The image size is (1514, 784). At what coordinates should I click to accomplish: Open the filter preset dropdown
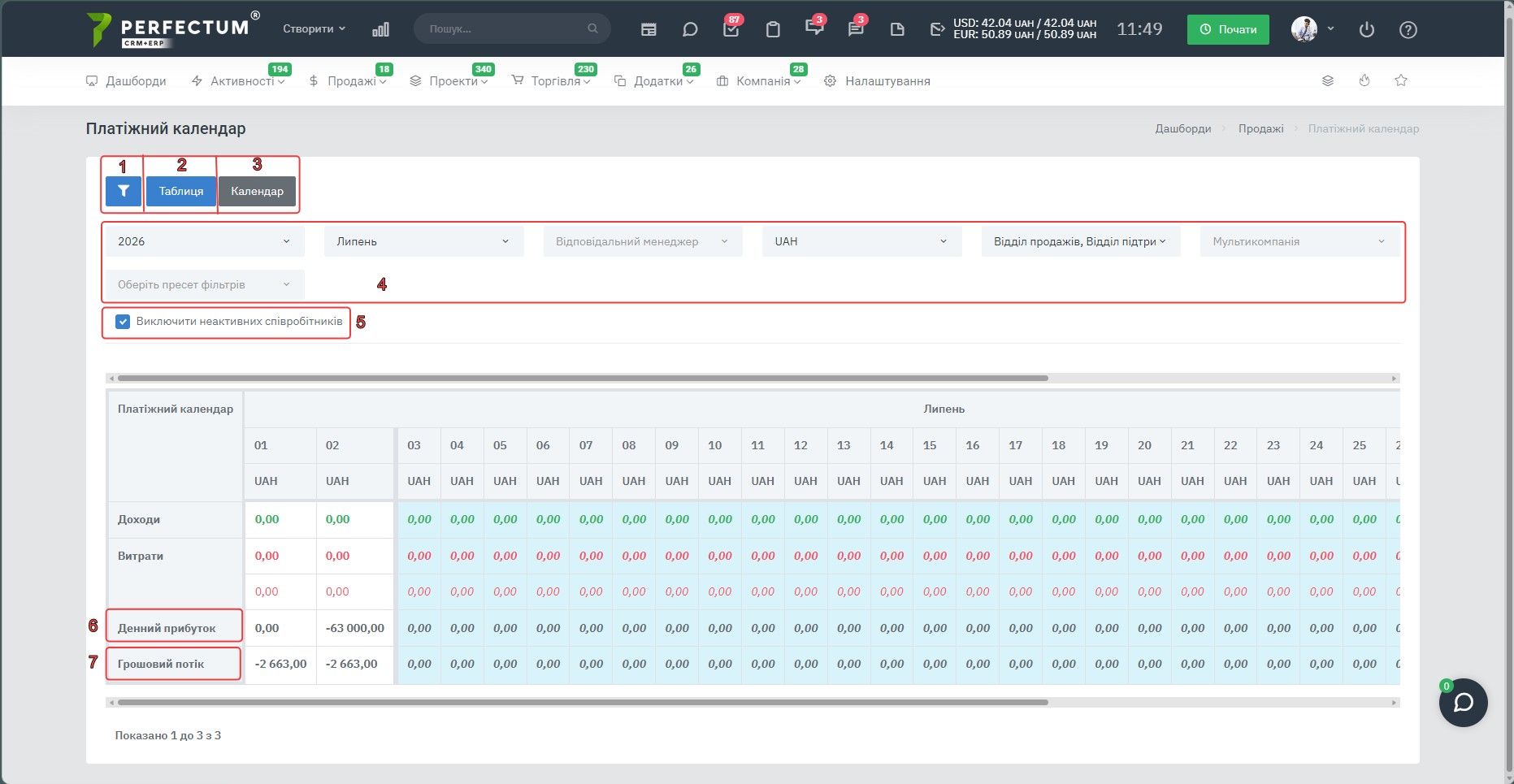point(205,284)
